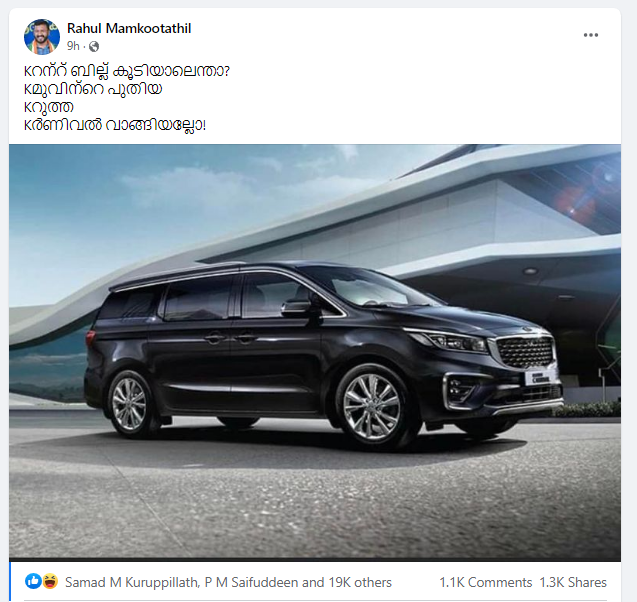Click the first Malayalam post text line
This screenshot has width=637, height=602.
tap(127, 71)
